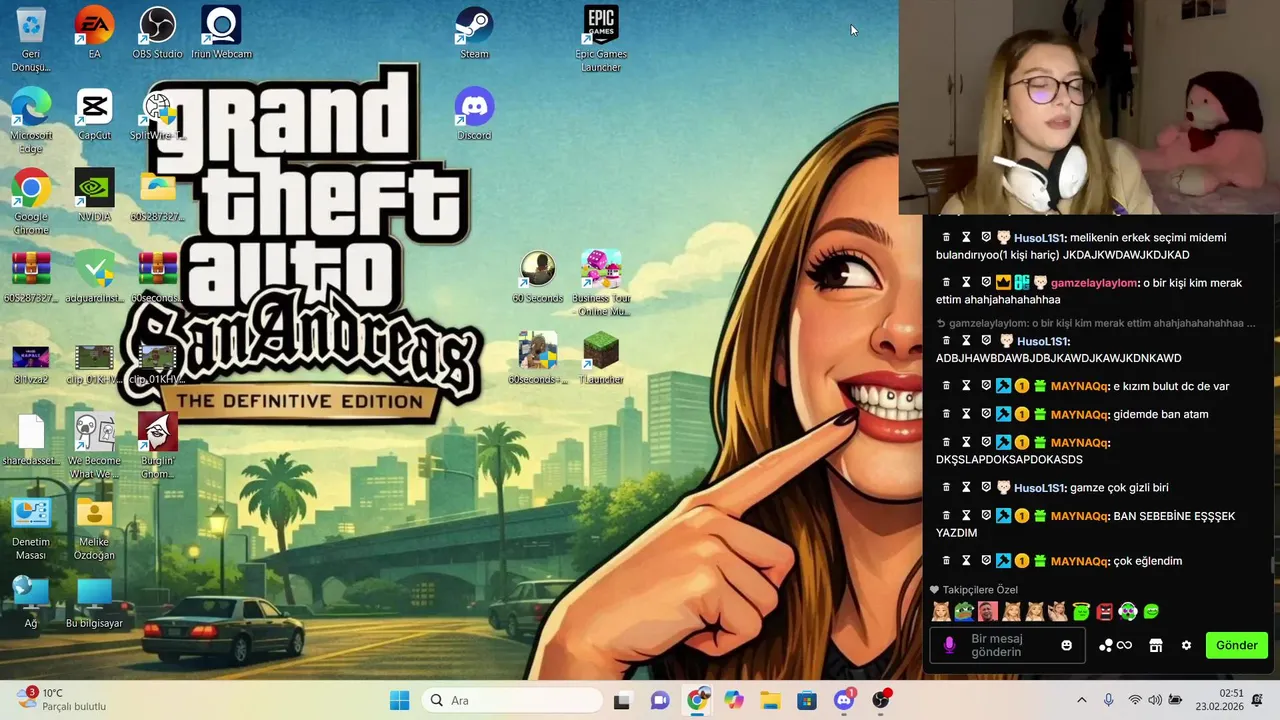This screenshot has height=720, width=1280.
Task: Select the 60 Seconds game shortcut
Action: tap(537, 277)
